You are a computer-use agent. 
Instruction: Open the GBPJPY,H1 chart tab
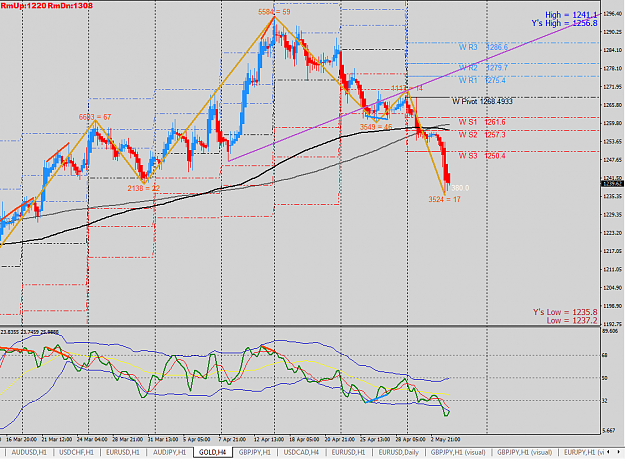click(x=255, y=452)
